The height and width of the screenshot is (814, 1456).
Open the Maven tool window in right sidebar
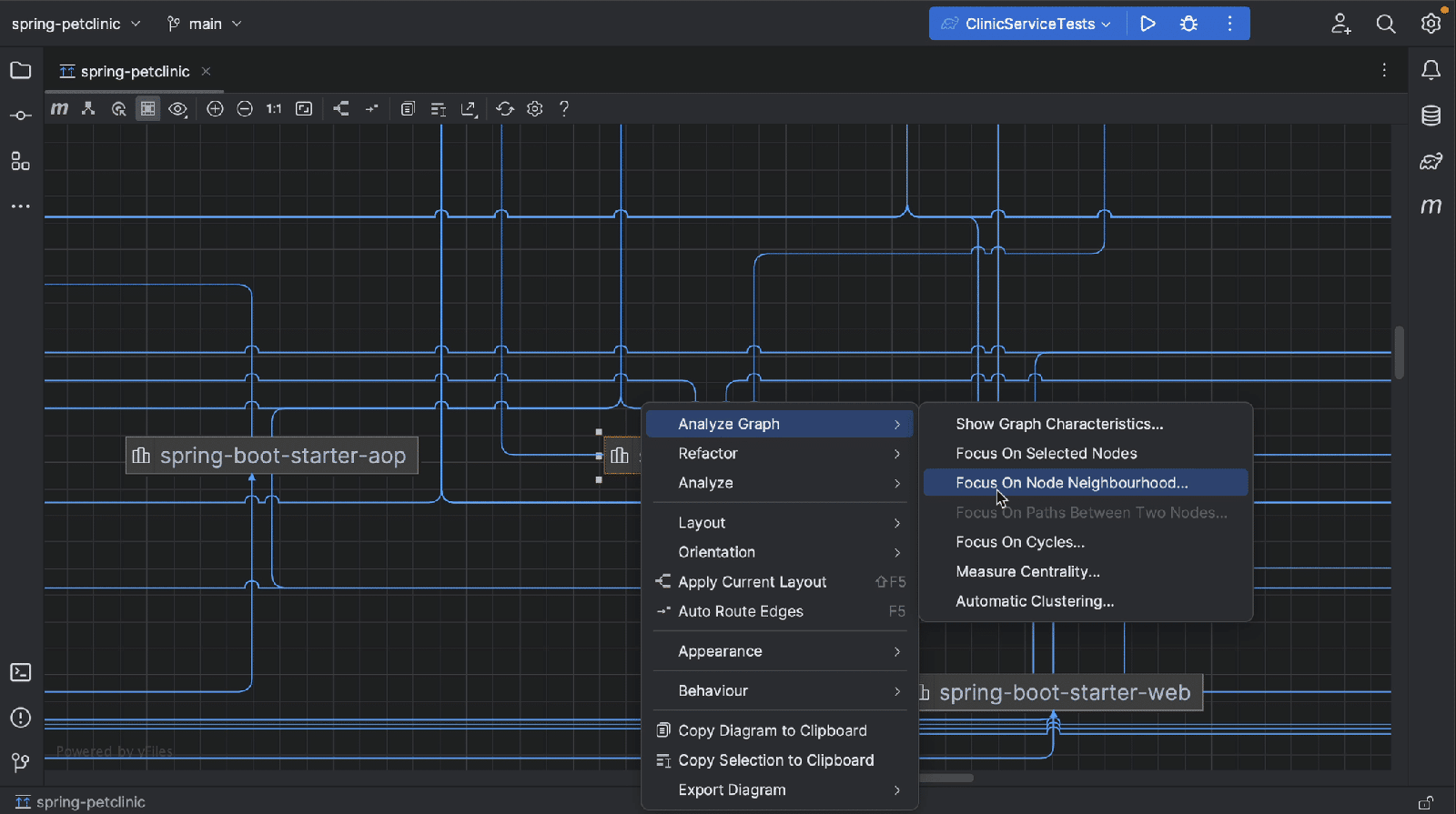1431,206
